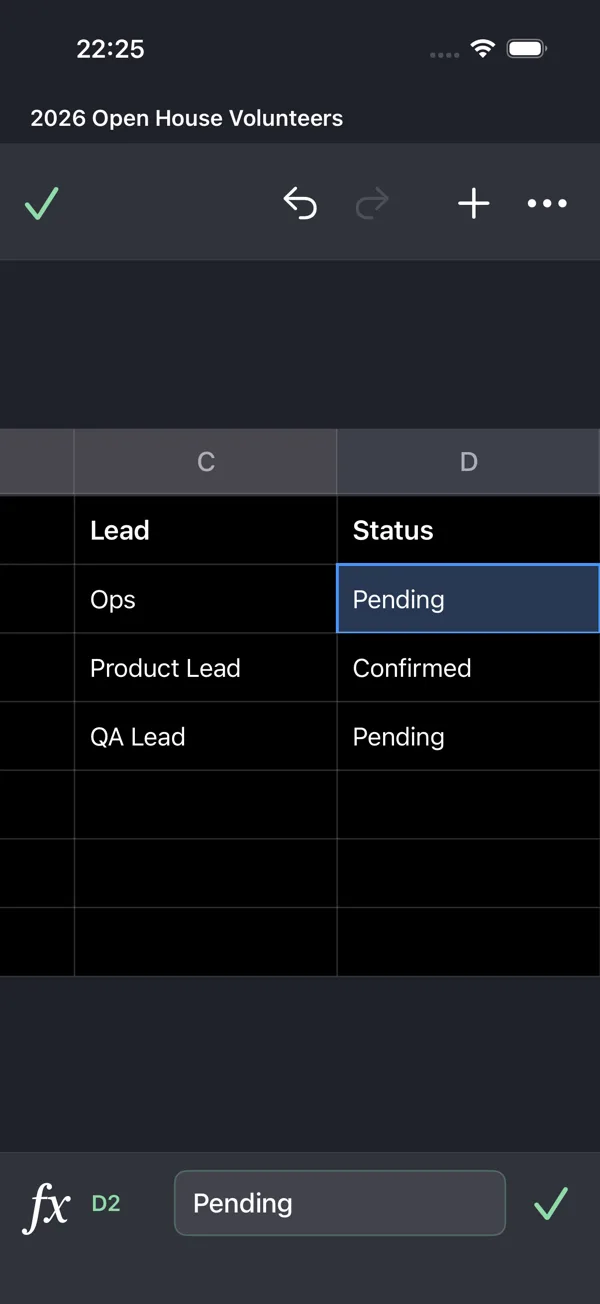
Task: Tap the highlighted Pending cell in Ops row
Action: 468,599
